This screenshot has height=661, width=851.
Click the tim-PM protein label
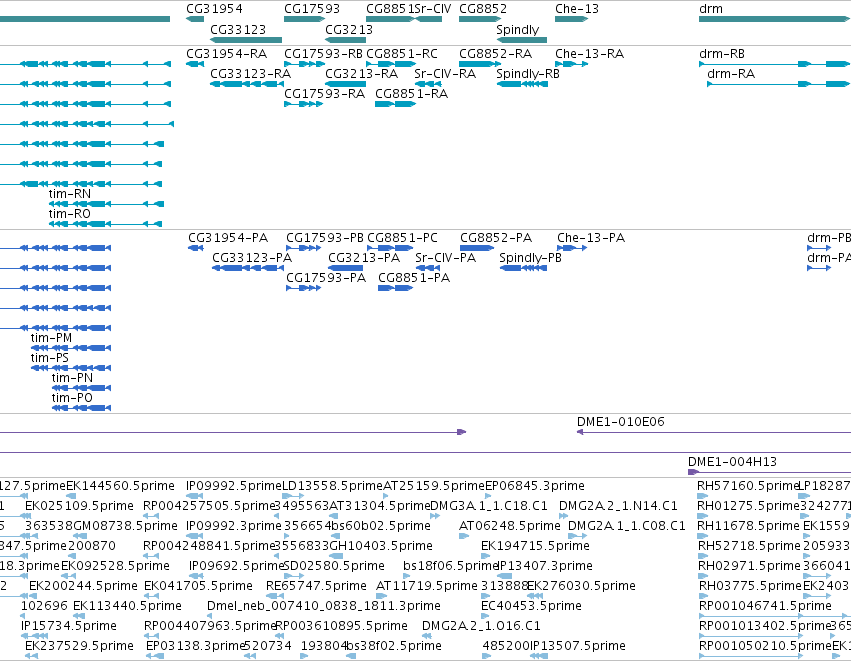[x=51, y=338]
